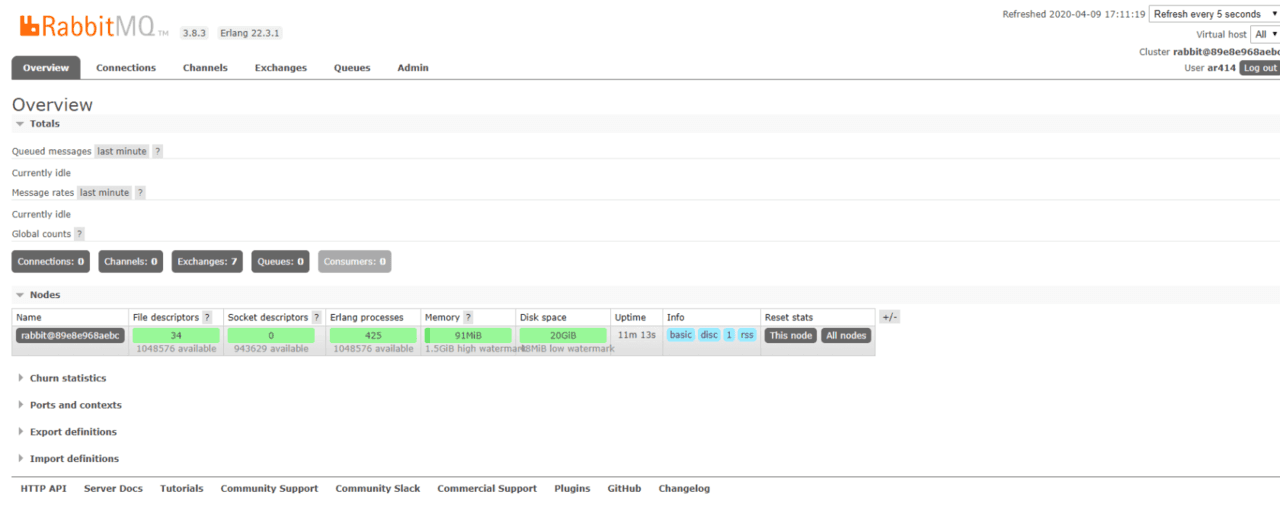Expand Churn statistics section
1280x507 pixels.
(x=67, y=378)
